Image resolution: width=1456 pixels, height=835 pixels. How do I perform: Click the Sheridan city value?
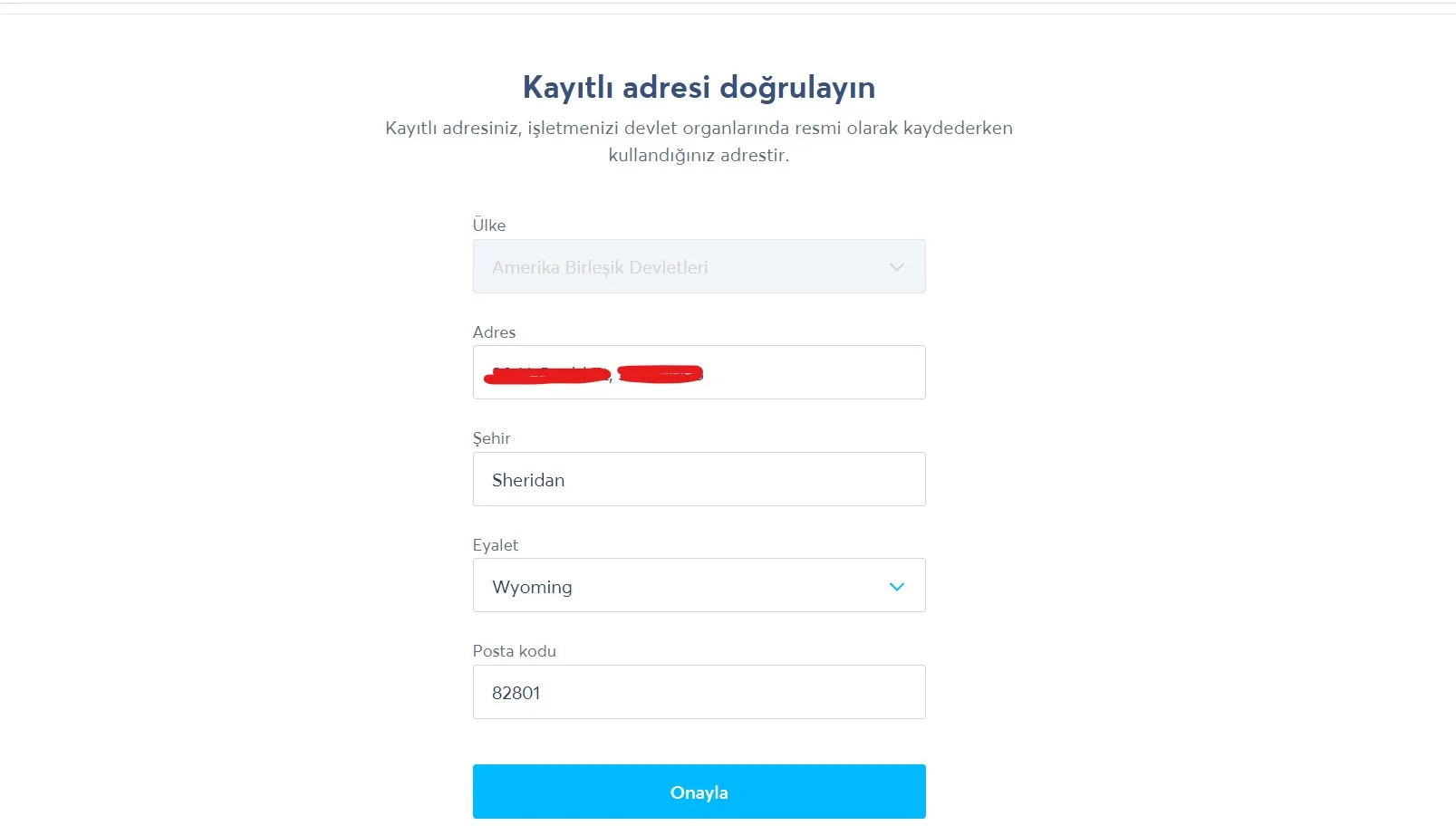point(527,480)
